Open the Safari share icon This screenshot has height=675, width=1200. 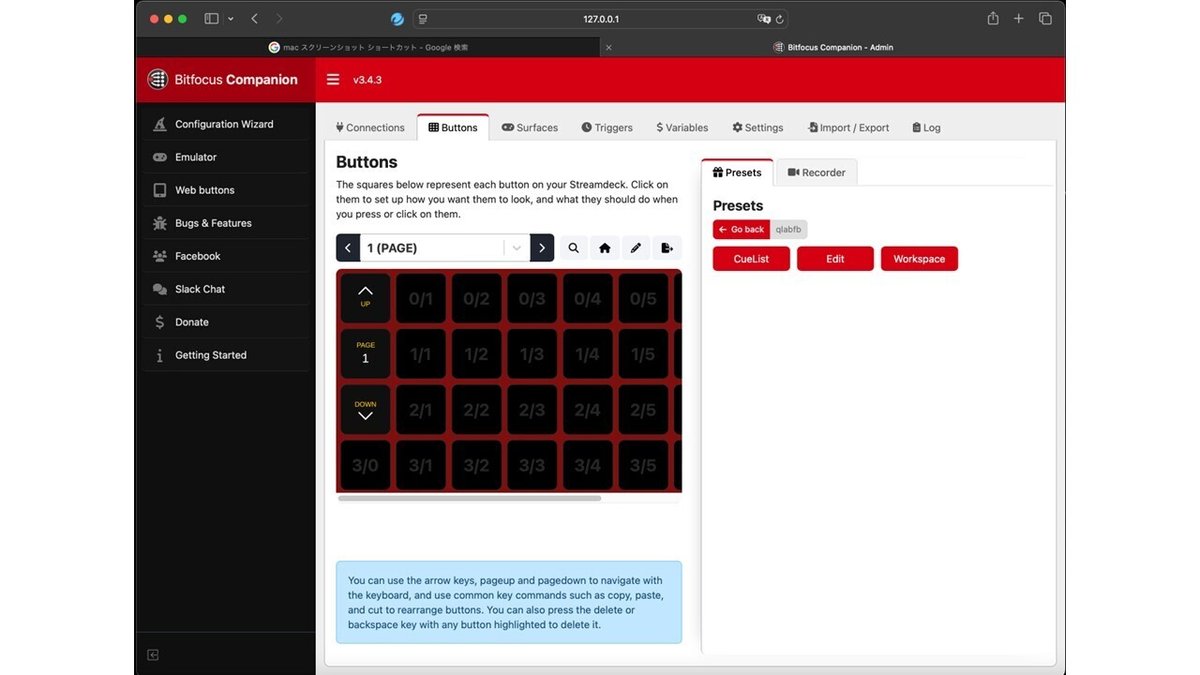tap(993, 19)
